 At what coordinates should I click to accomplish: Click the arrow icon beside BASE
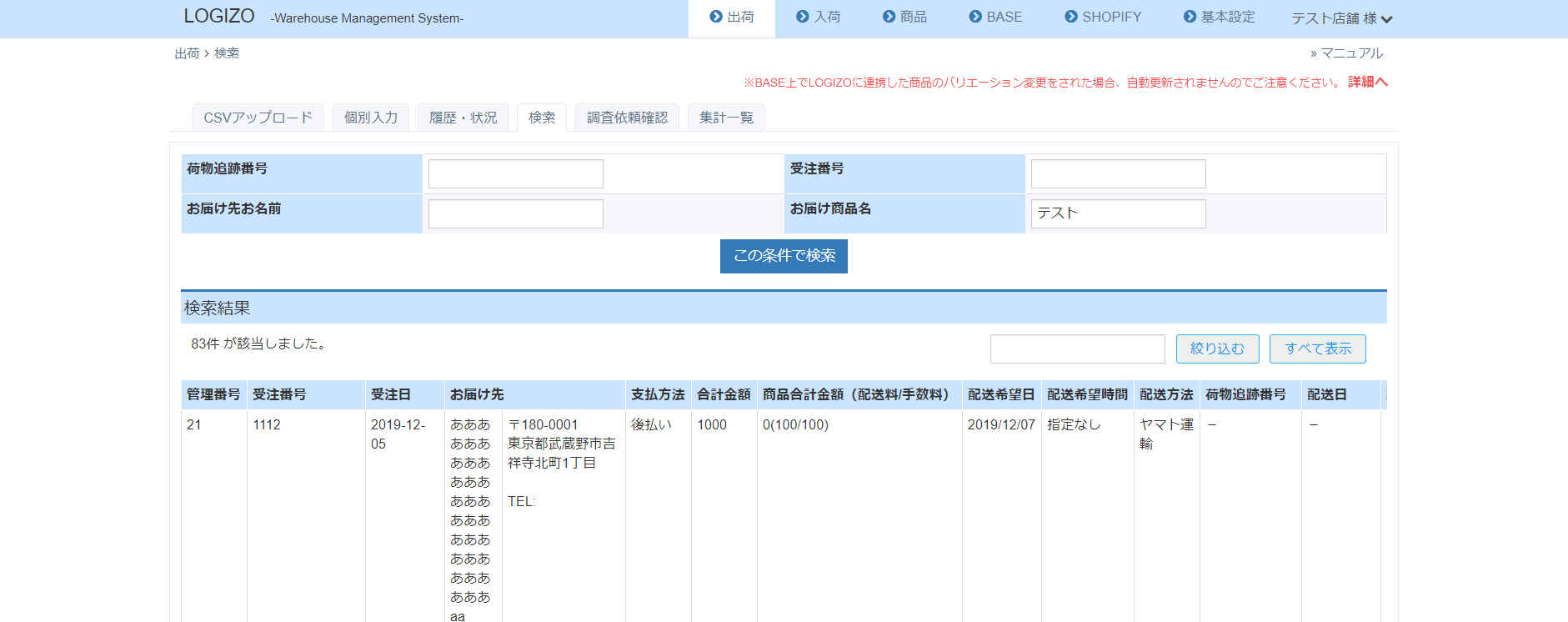[975, 17]
